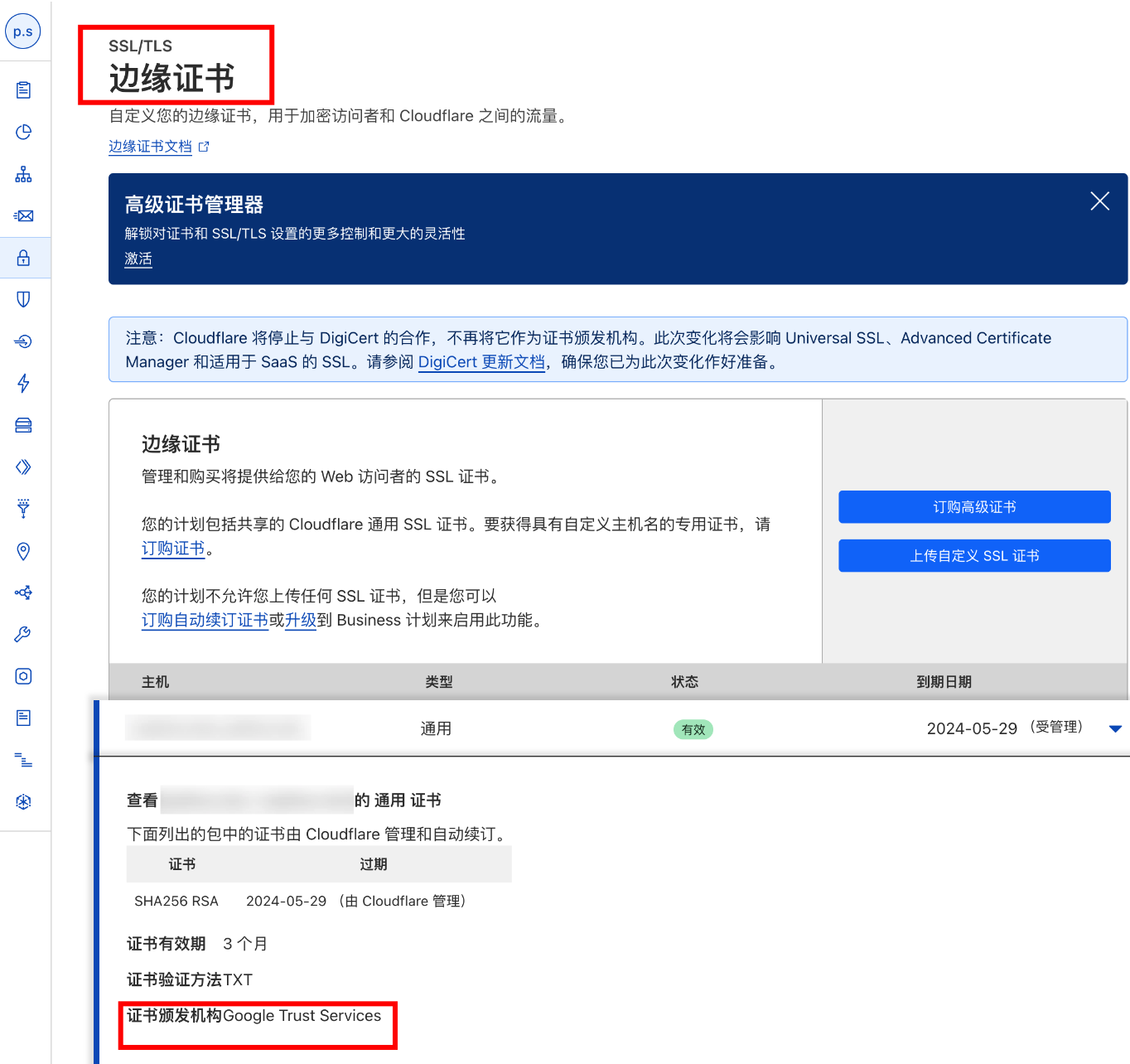Click 升级 to Business link
The height and width of the screenshot is (1064, 1130).
(x=301, y=620)
